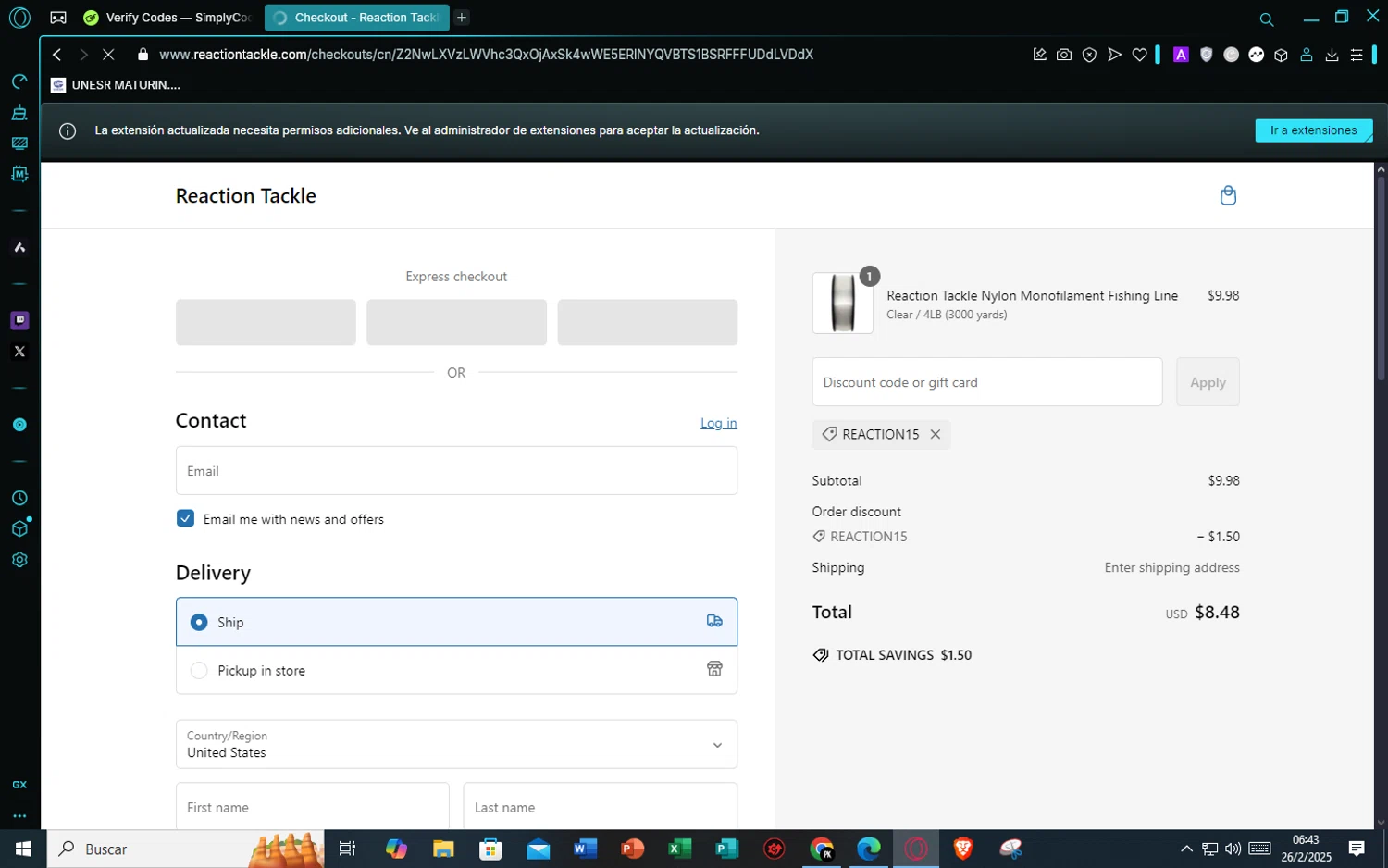Click the Reaction Tackle store title

point(246,195)
